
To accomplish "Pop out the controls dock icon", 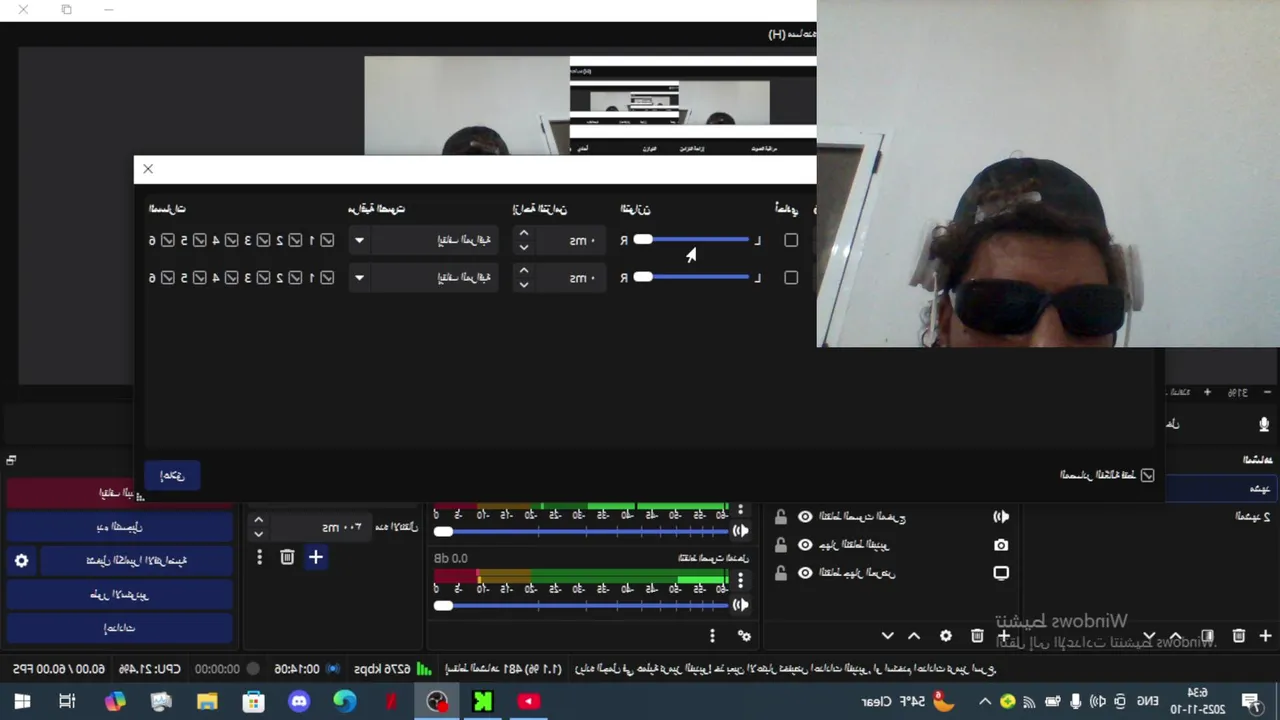I will coord(11,460).
